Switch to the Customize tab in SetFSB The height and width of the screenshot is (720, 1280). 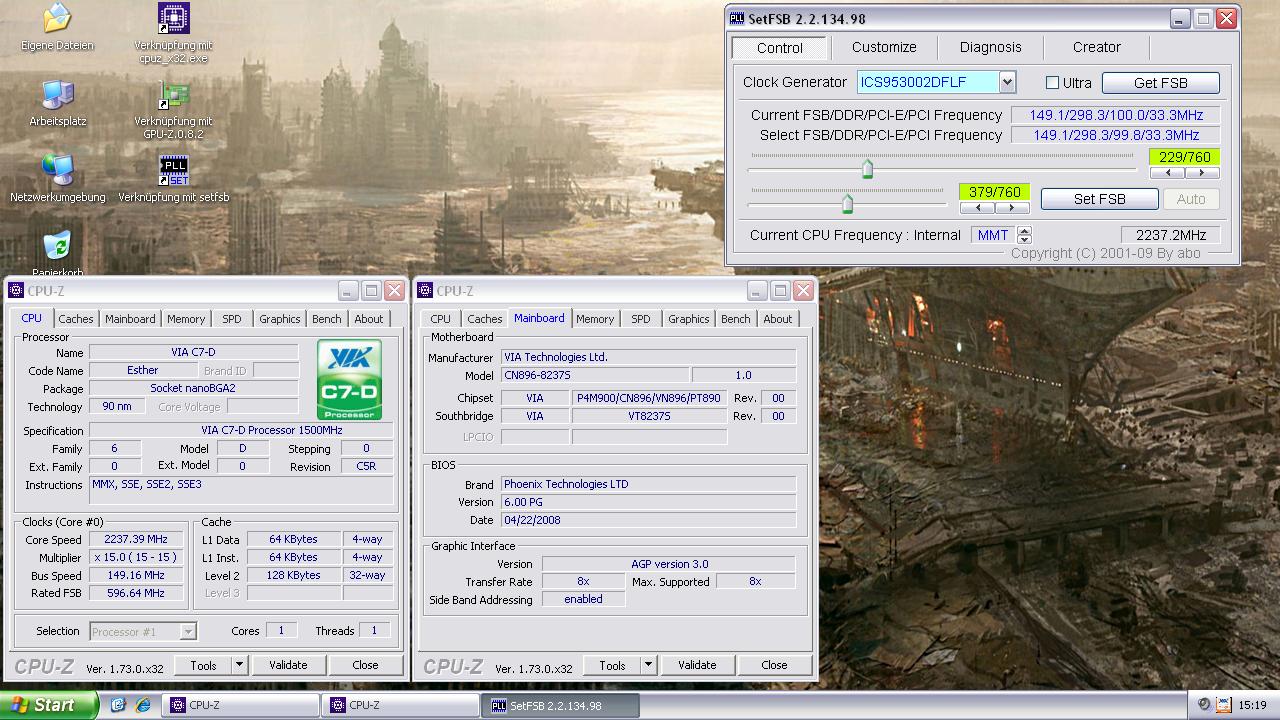pos(884,47)
